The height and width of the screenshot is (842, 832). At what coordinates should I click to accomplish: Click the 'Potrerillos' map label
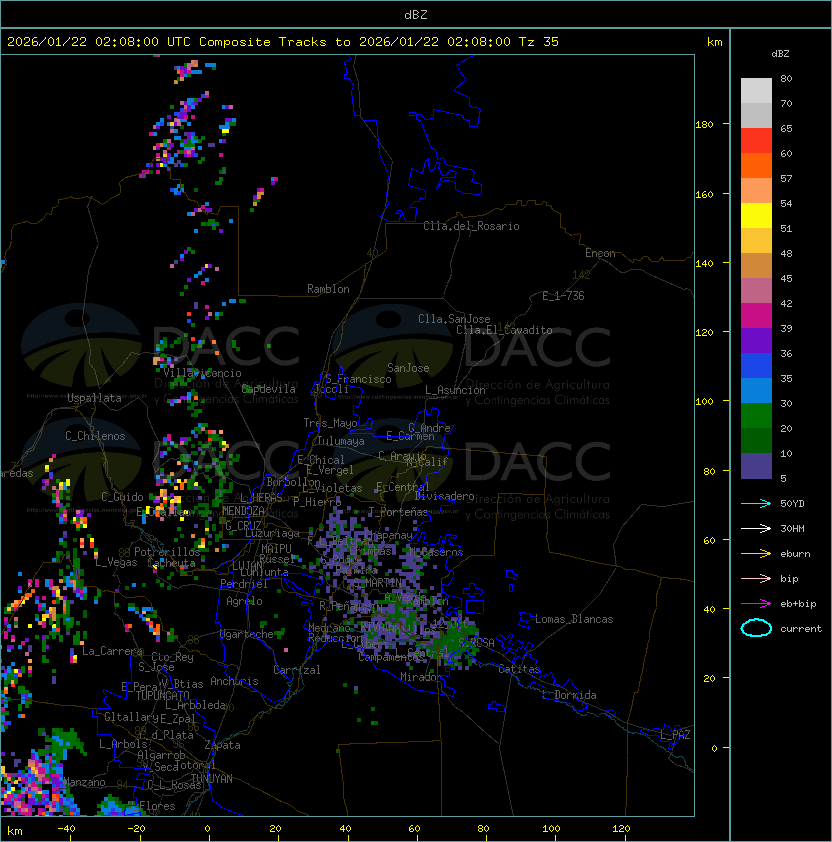[x=167, y=551]
